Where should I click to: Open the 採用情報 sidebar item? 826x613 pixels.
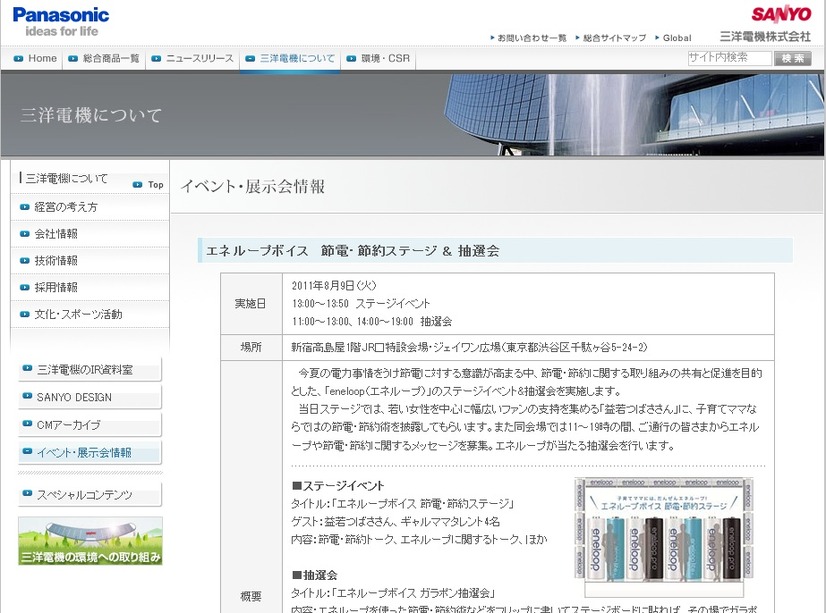pos(90,288)
